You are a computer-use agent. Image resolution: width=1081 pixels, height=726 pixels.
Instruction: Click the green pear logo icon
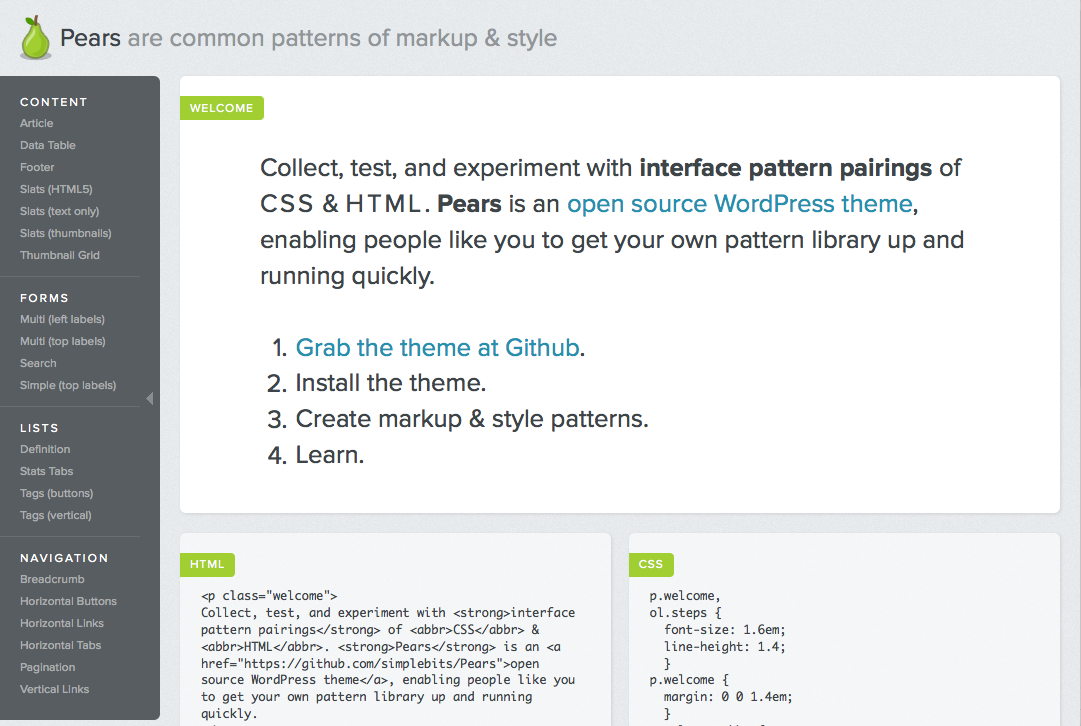point(35,37)
